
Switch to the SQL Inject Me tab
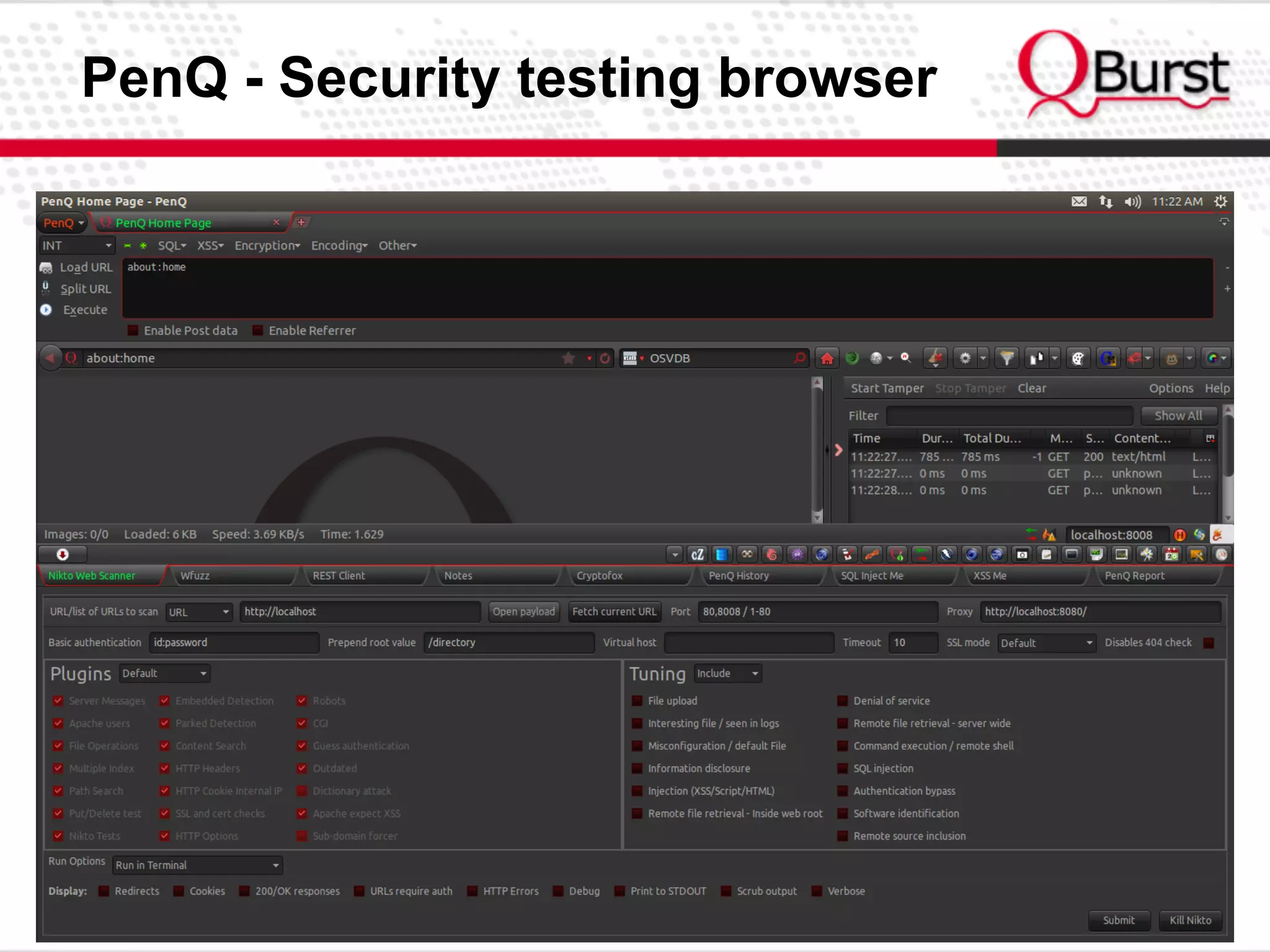pos(893,576)
